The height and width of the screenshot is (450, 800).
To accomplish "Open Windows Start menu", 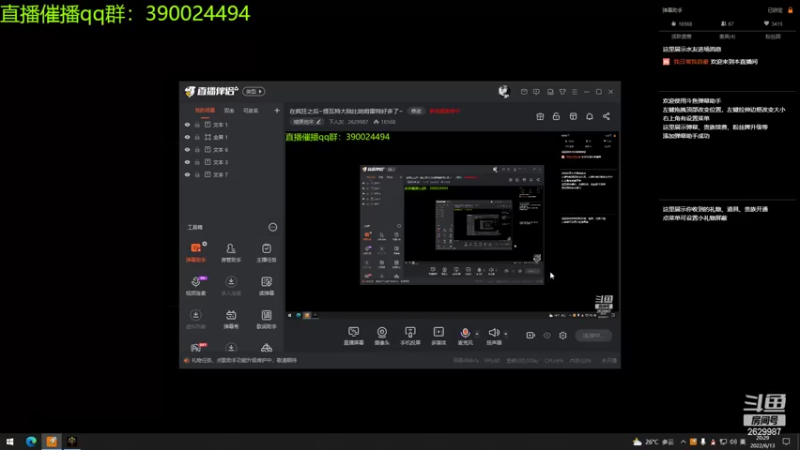I will coord(10,442).
